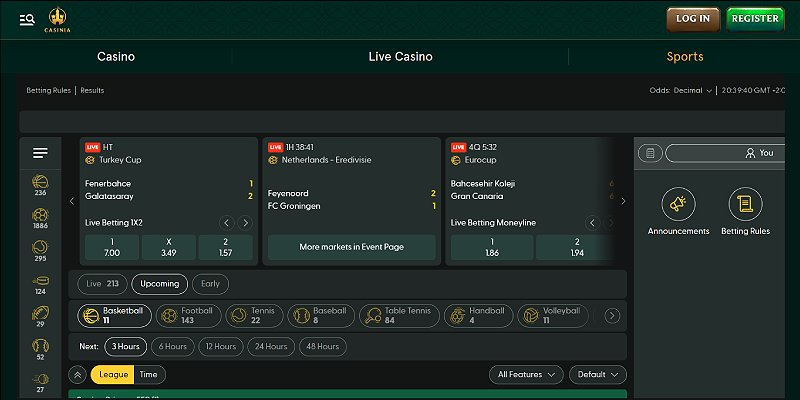Show next market for Fenerbahce match
Image resolution: width=800 pixels, height=400 pixels.
click(245, 223)
